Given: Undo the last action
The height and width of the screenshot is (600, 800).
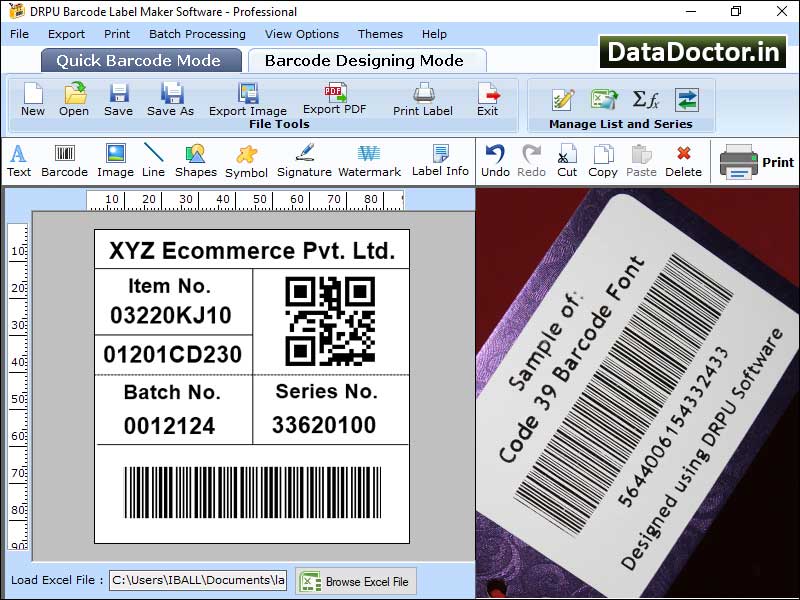Looking at the screenshot, I should [x=495, y=160].
